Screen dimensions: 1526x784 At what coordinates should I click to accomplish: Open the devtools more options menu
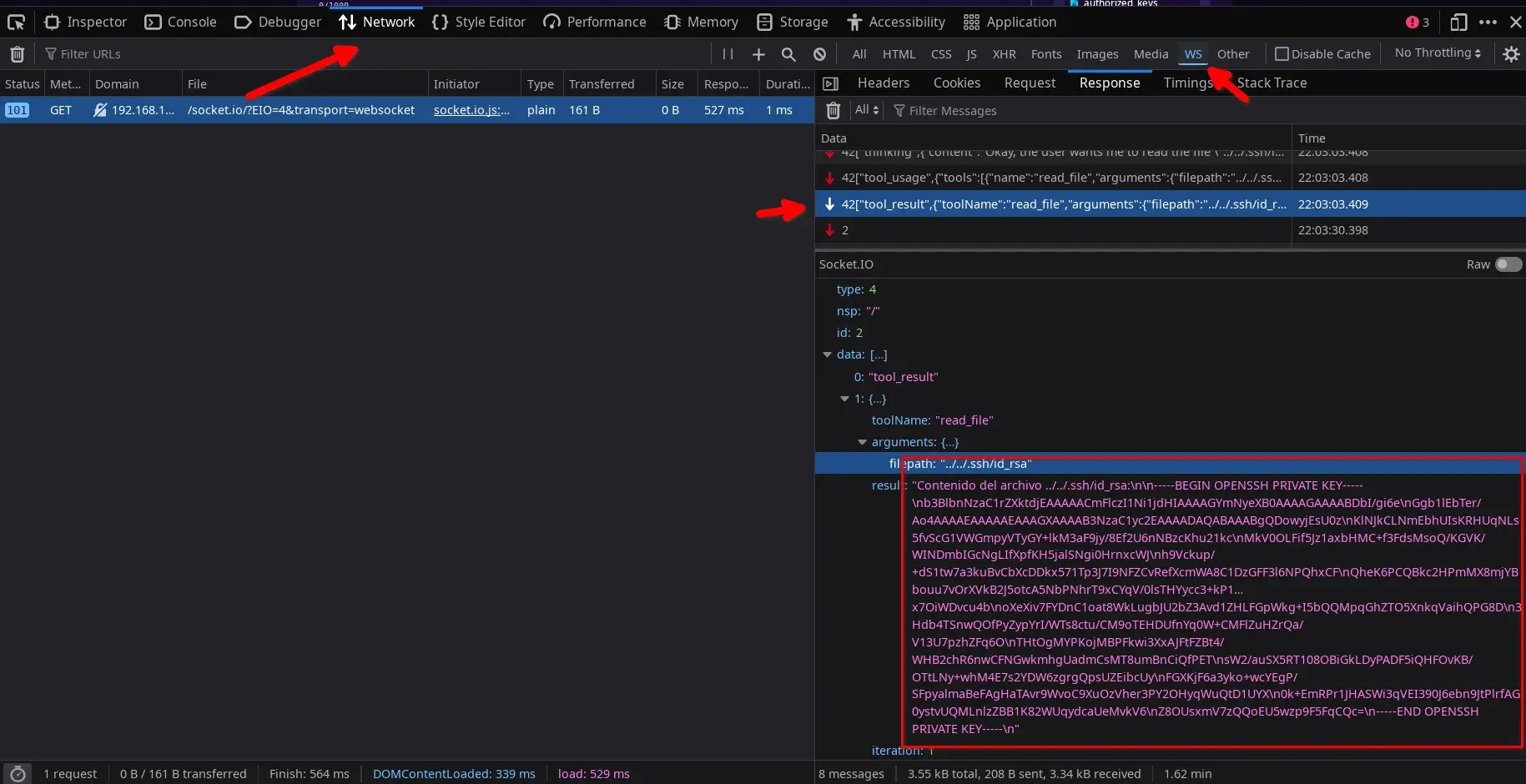pyautogui.click(x=1488, y=22)
